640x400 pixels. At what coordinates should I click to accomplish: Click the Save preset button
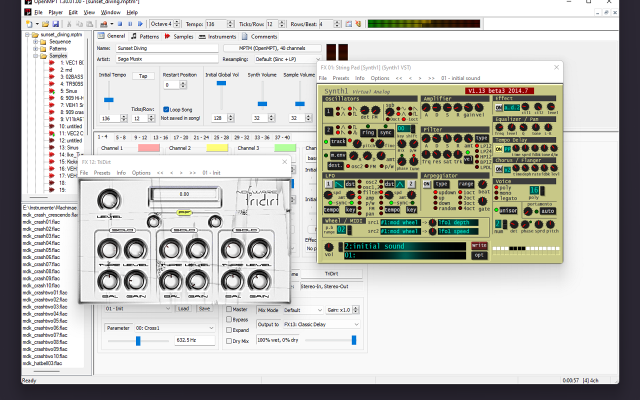tap(204, 309)
